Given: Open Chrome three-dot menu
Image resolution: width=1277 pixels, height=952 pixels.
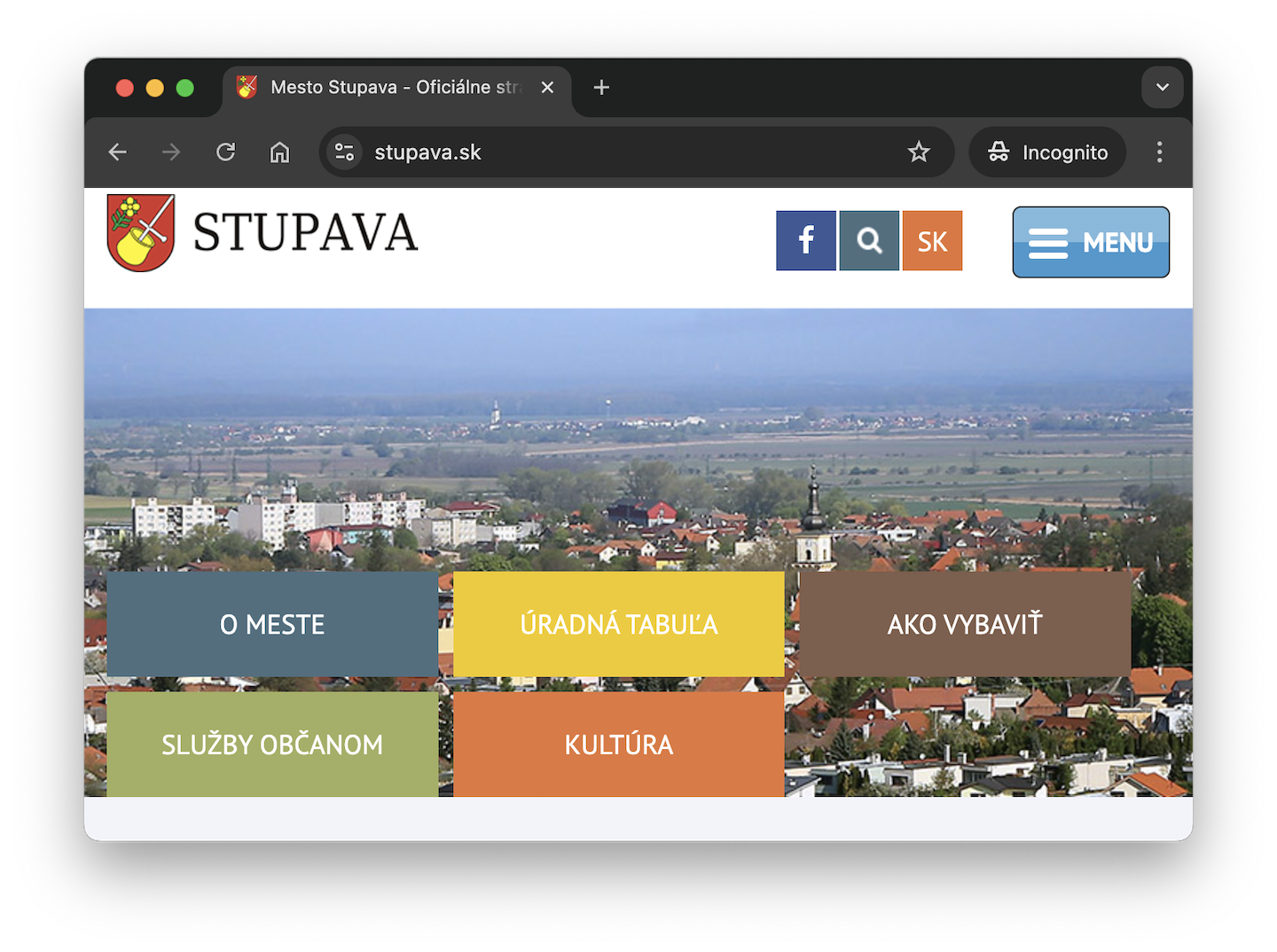Looking at the screenshot, I should pos(1159,152).
